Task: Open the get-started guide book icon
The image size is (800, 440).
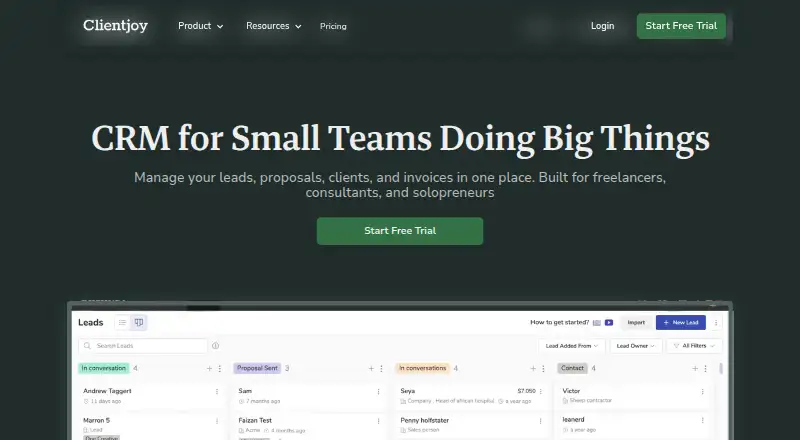Action: pyautogui.click(x=596, y=323)
